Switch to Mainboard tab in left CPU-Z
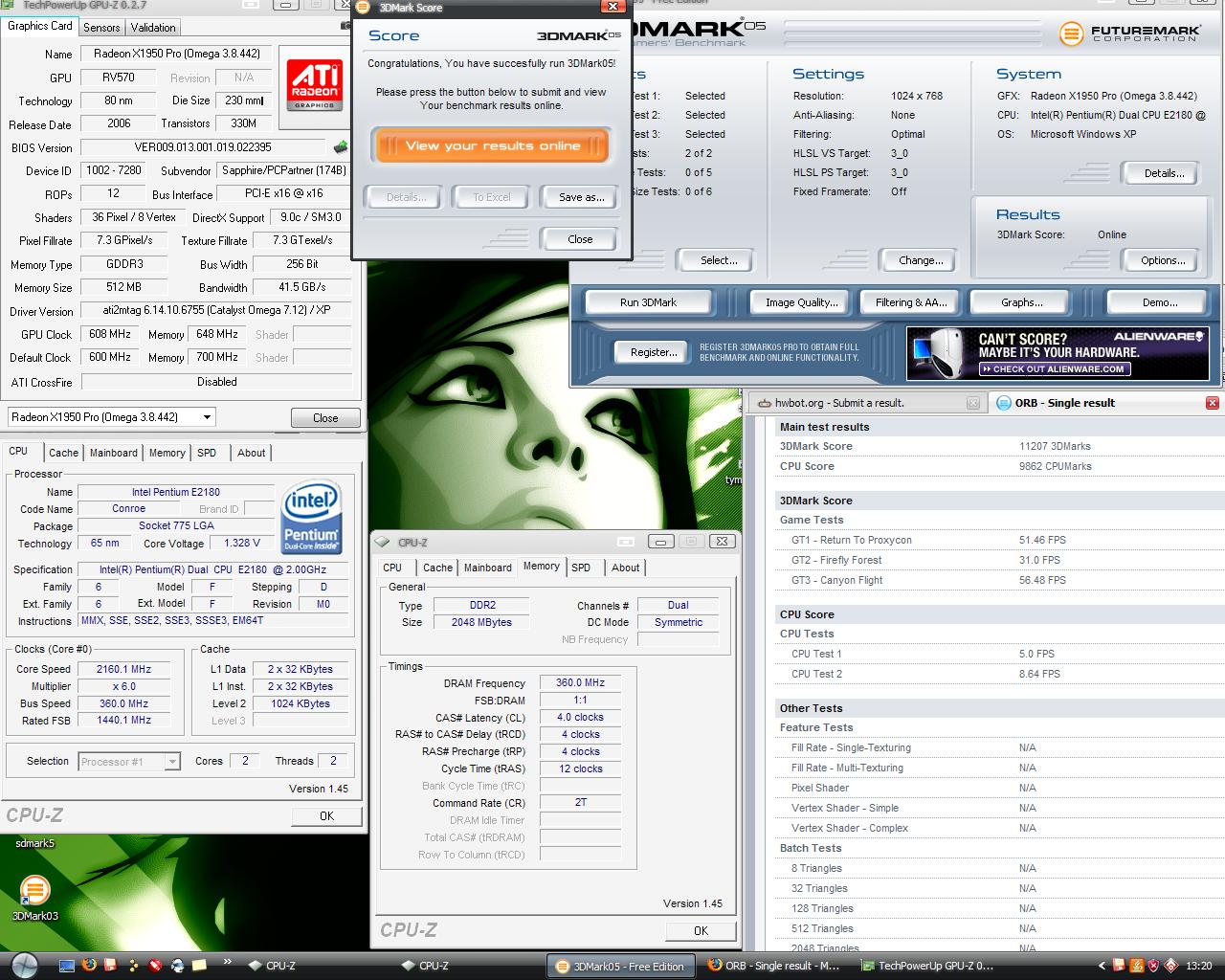The width and height of the screenshot is (1225, 980). click(114, 453)
